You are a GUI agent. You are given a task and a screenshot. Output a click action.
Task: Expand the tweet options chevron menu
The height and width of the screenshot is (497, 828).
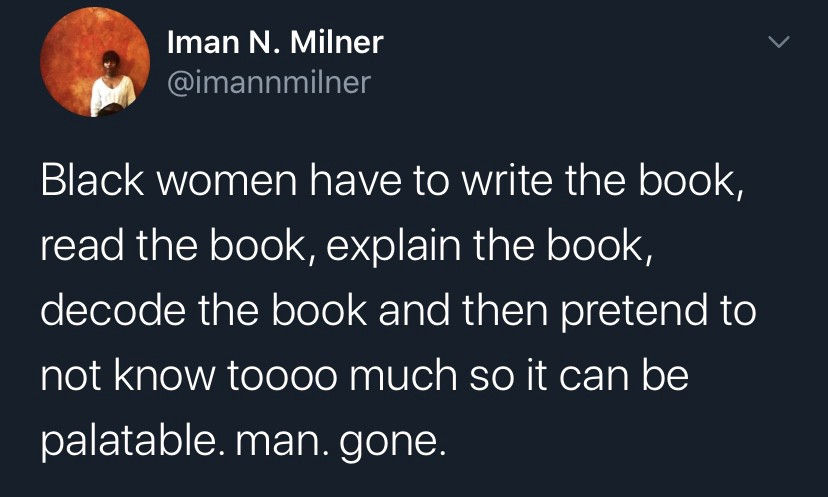[x=778, y=42]
